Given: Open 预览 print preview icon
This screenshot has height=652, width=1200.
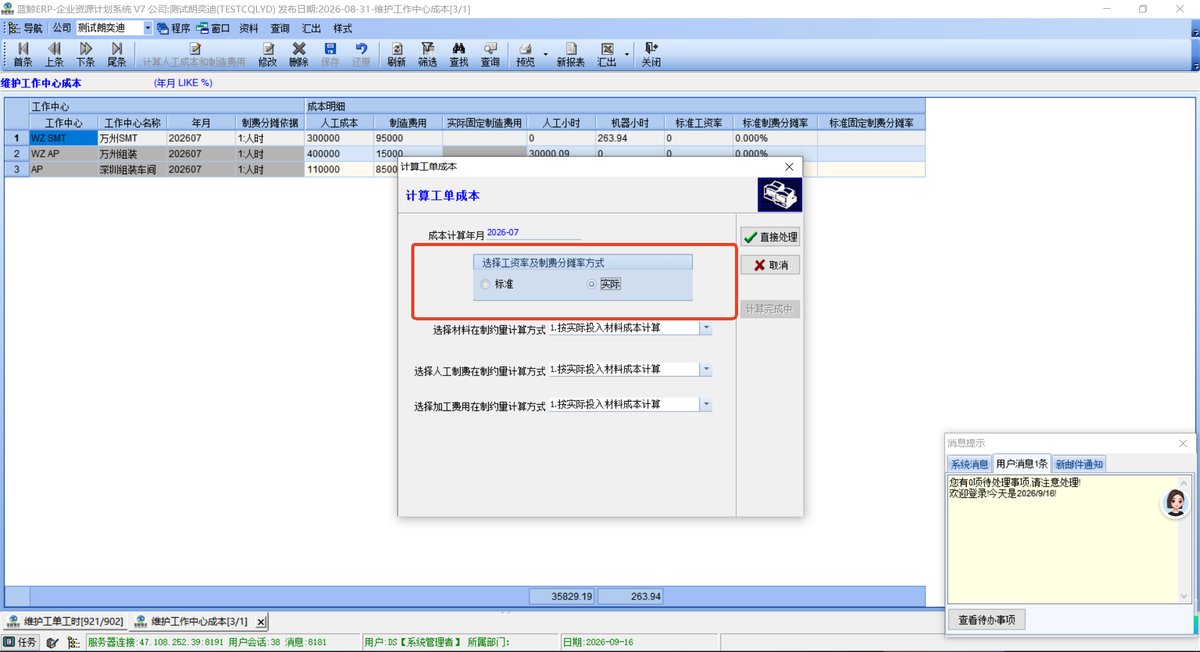Looking at the screenshot, I should [x=525, y=54].
